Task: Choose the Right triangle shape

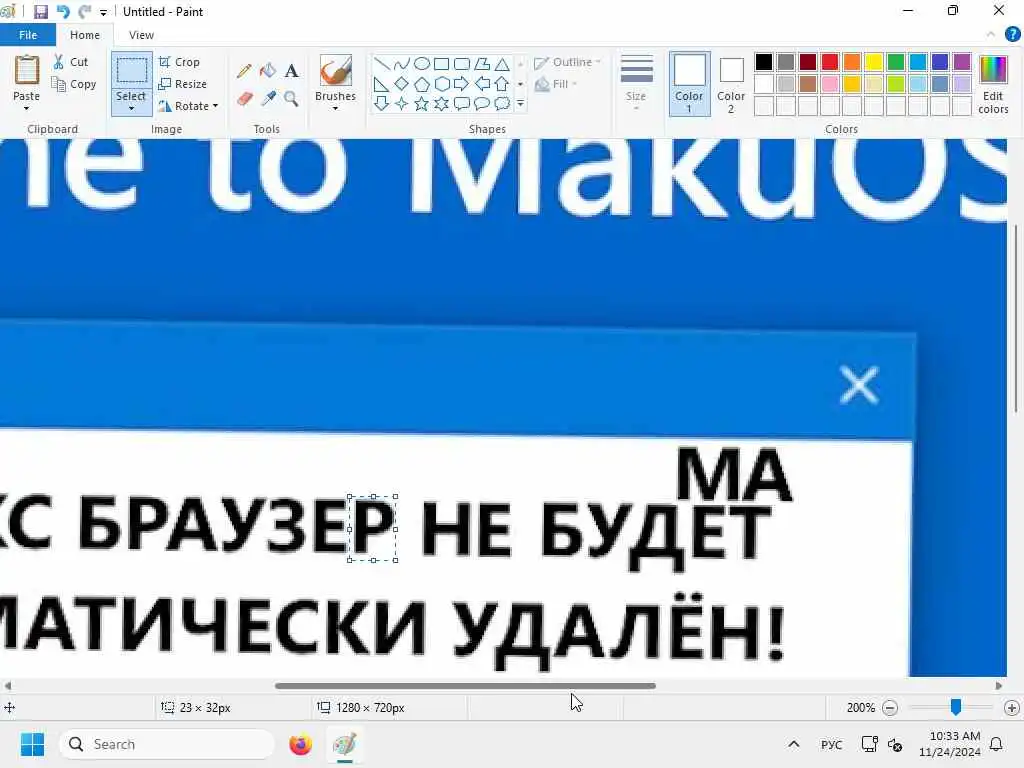Action: coord(382,84)
